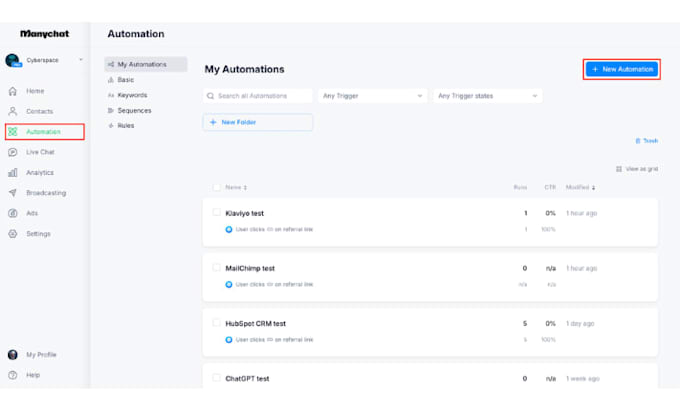
Task: Open the ChatGPT test automation
Action: [247, 378]
